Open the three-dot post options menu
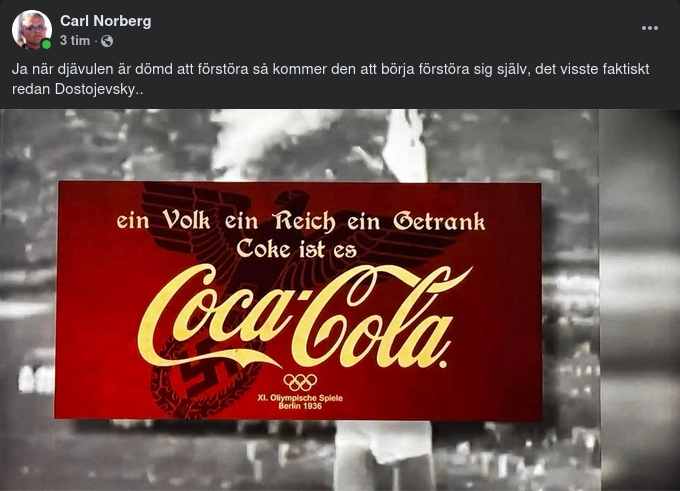This screenshot has height=491, width=680. point(650,28)
